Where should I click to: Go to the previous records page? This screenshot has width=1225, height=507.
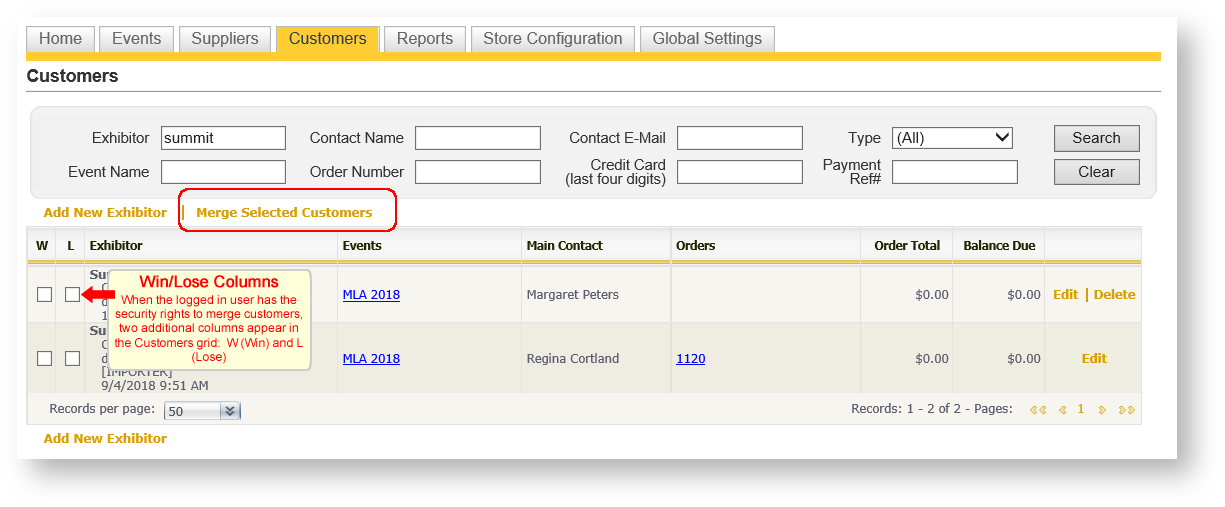pyautogui.click(x=1062, y=410)
